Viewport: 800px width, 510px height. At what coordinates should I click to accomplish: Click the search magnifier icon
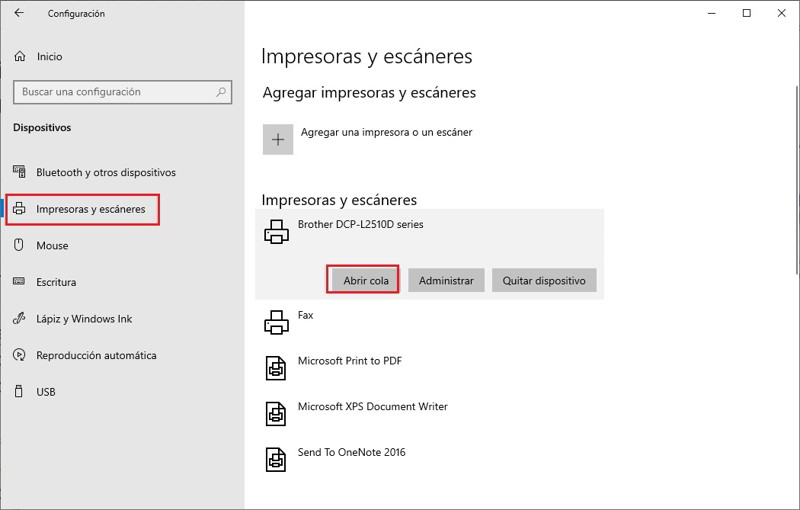tap(221, 92)
